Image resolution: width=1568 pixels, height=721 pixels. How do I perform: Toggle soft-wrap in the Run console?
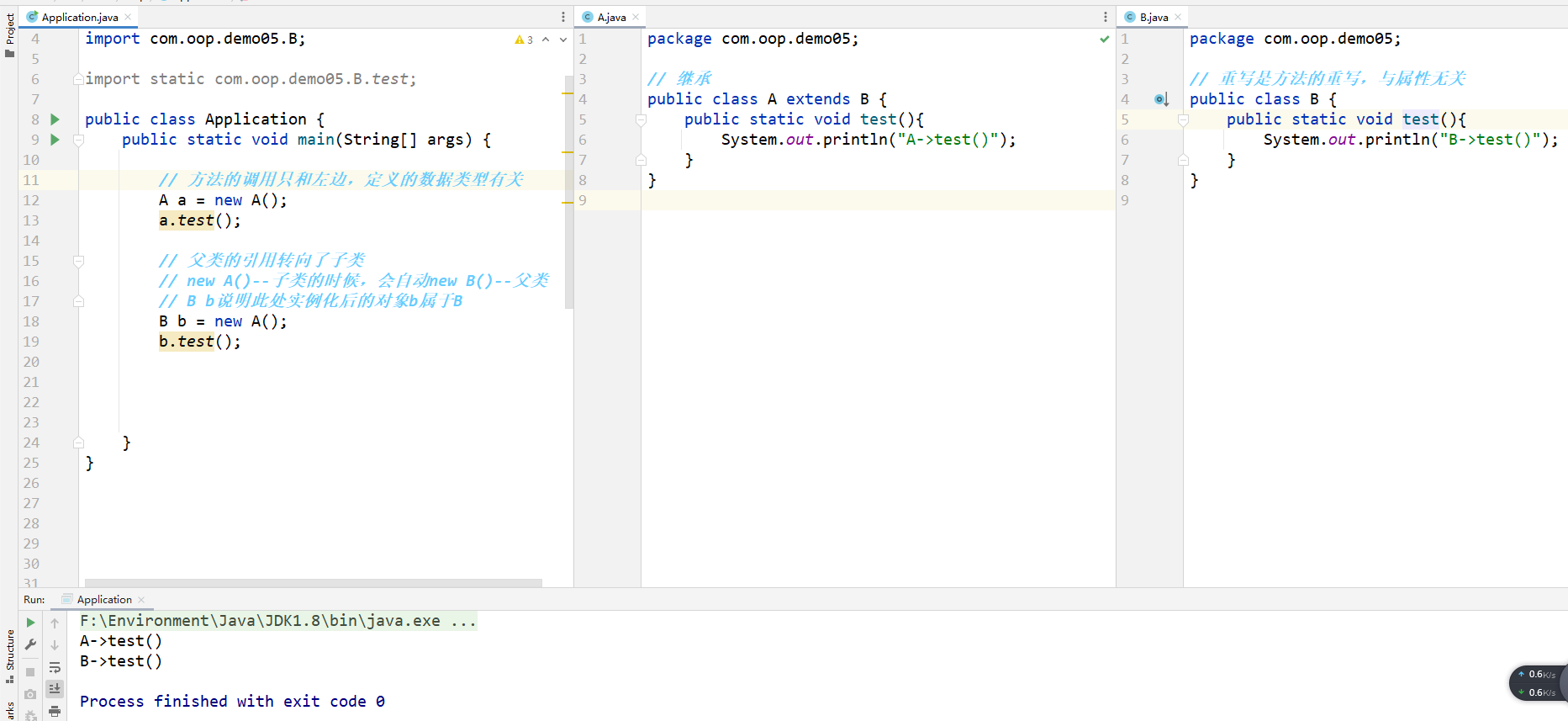coord(55,667)
